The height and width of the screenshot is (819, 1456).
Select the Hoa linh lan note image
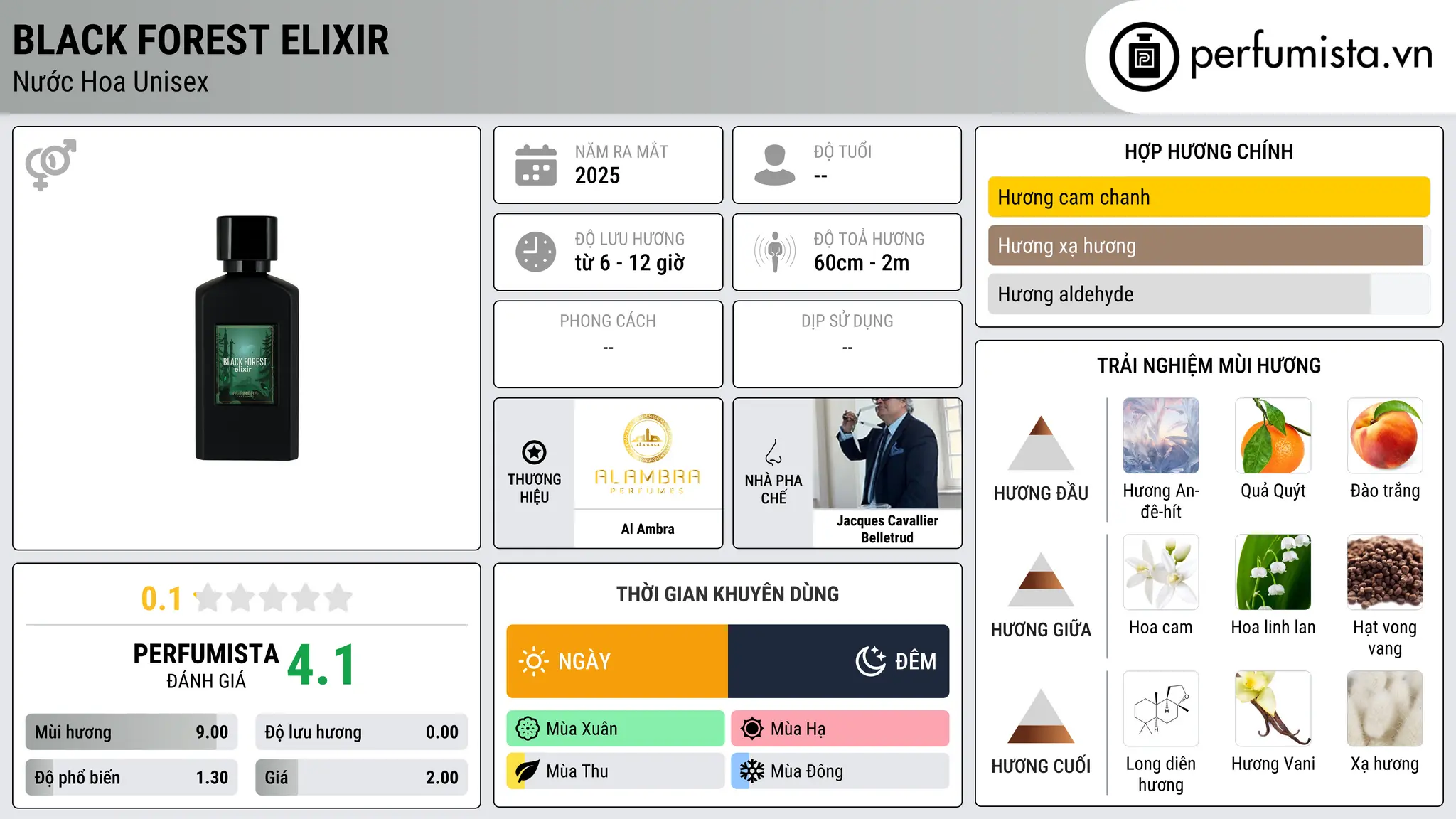[x=1273, y=572]
